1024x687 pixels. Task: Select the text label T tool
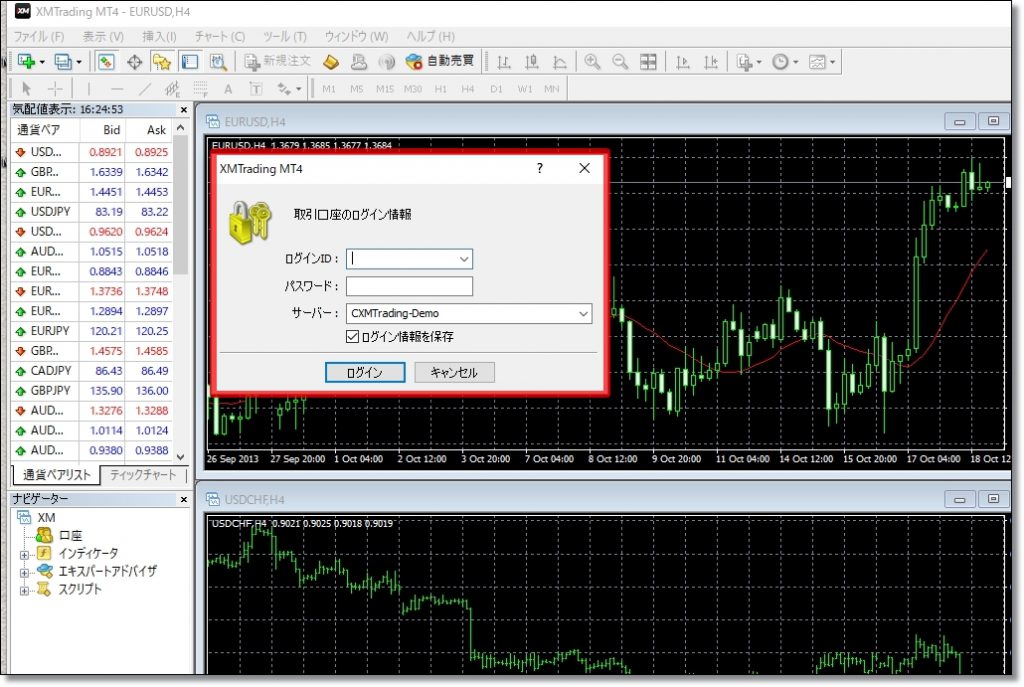(x=255, y=89)
